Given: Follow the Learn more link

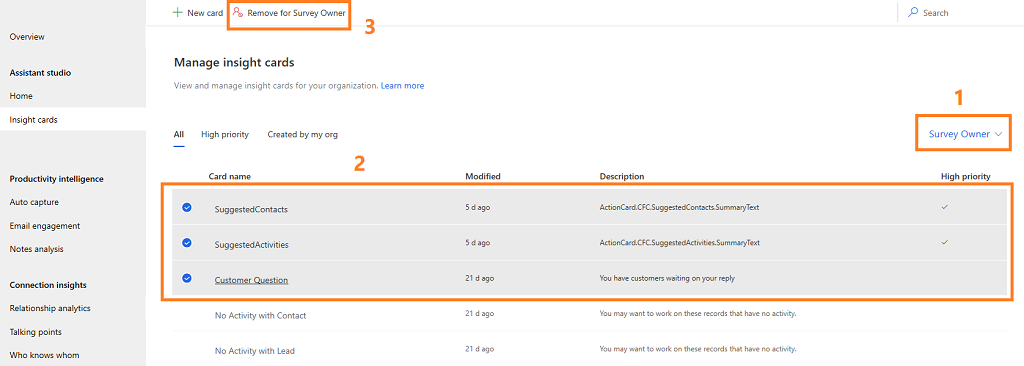Looking at the screenshot, I should click(402, 86).
